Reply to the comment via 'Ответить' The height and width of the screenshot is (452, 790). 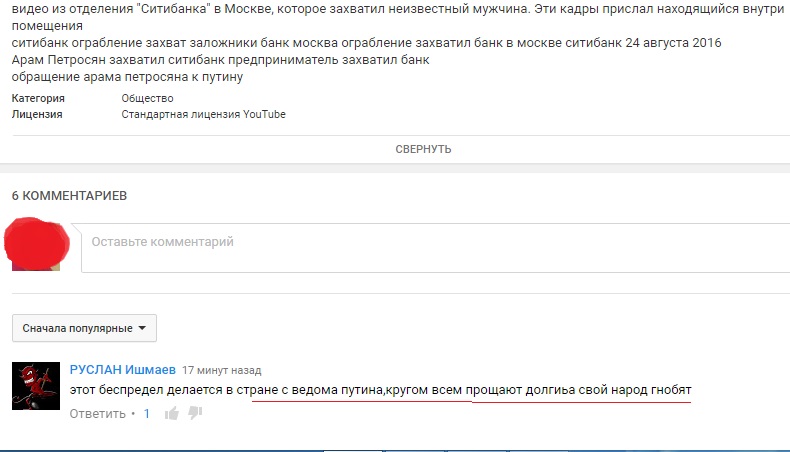coord(97,414)
